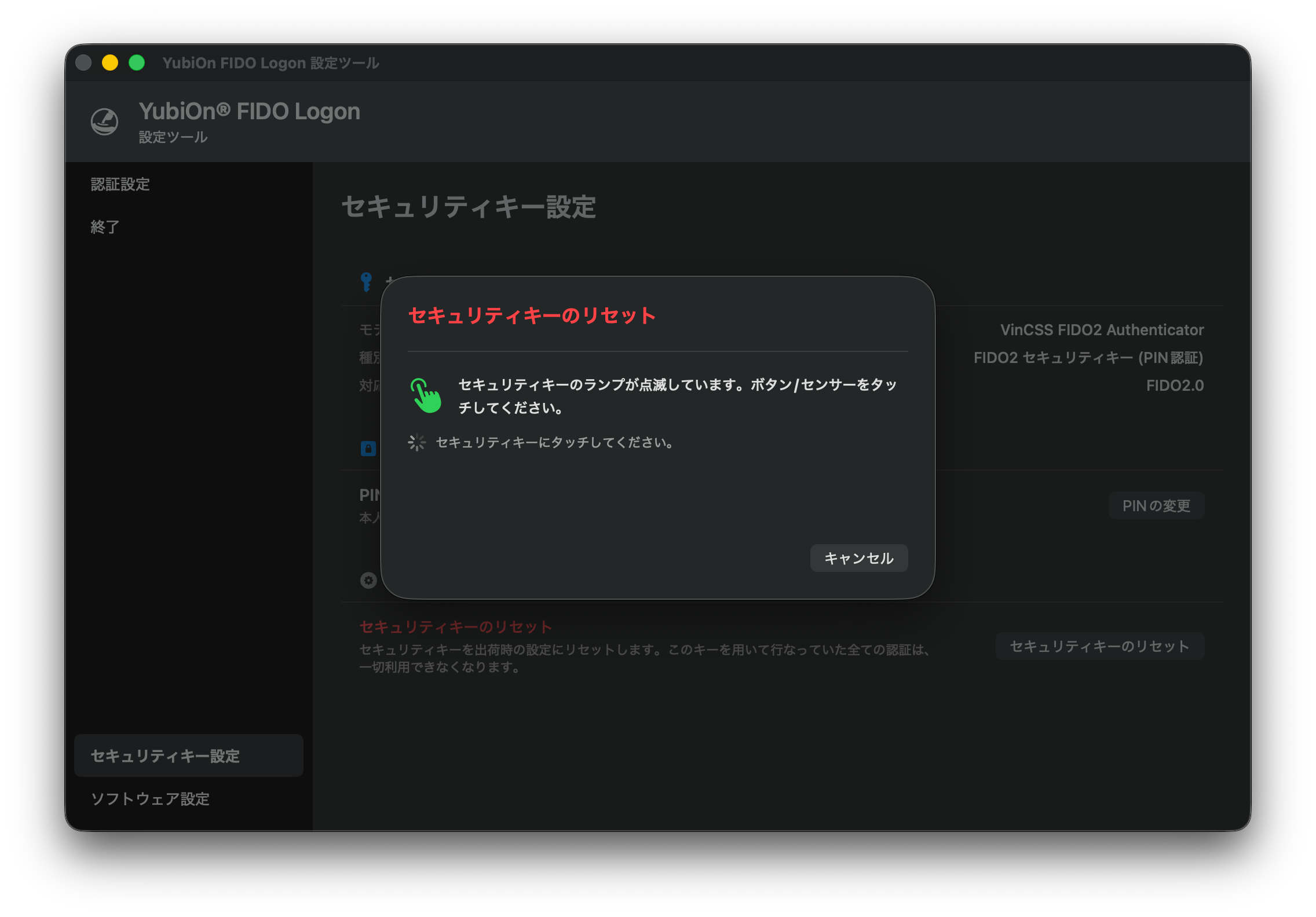This screenshot has width=1316, height=917.
Task: Open ソフトウェア設定 in the sidebar
Action: coord(150,799)
